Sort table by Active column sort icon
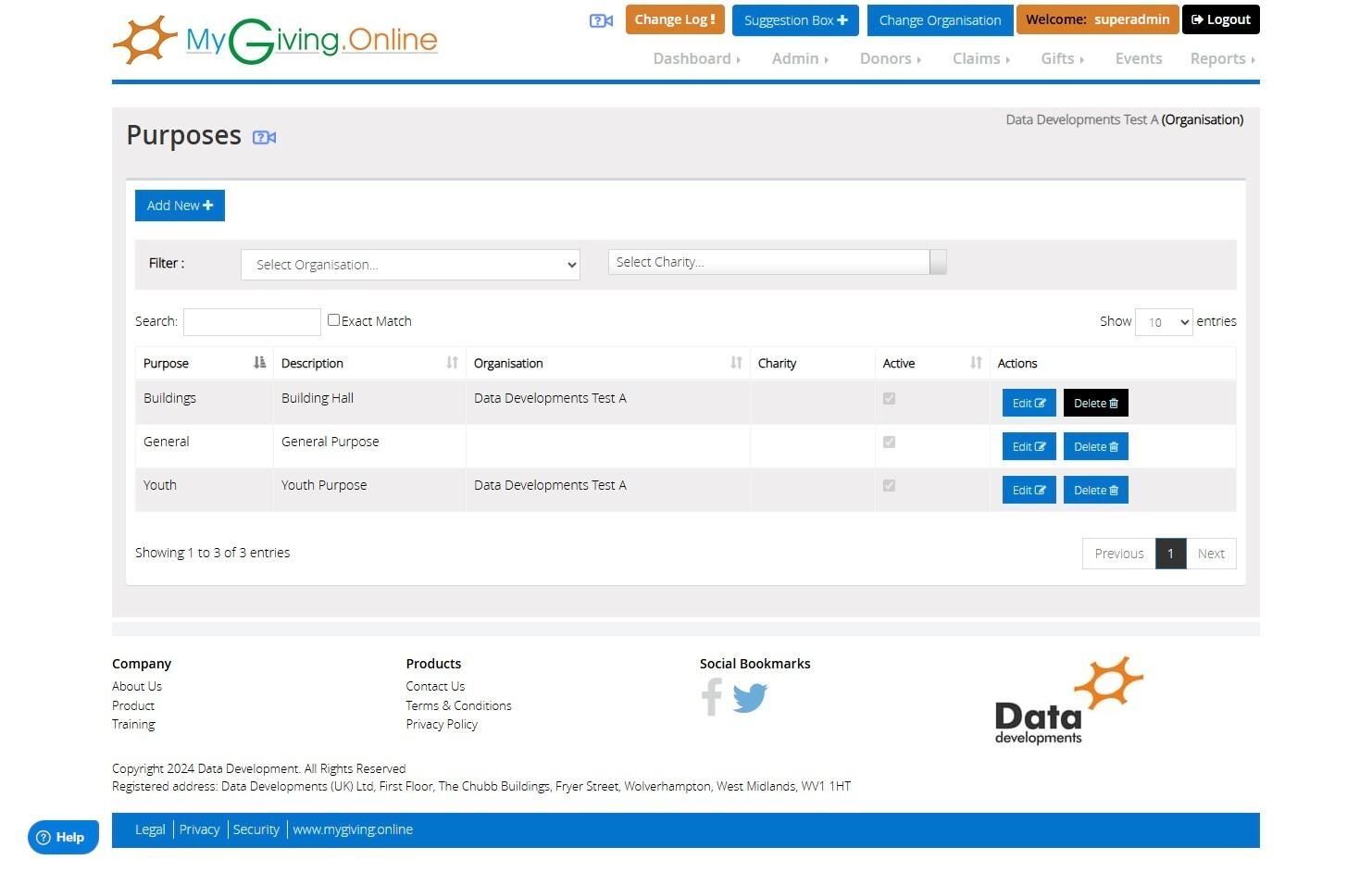Screen dimensions: 1372x885 tap(976, 363)
